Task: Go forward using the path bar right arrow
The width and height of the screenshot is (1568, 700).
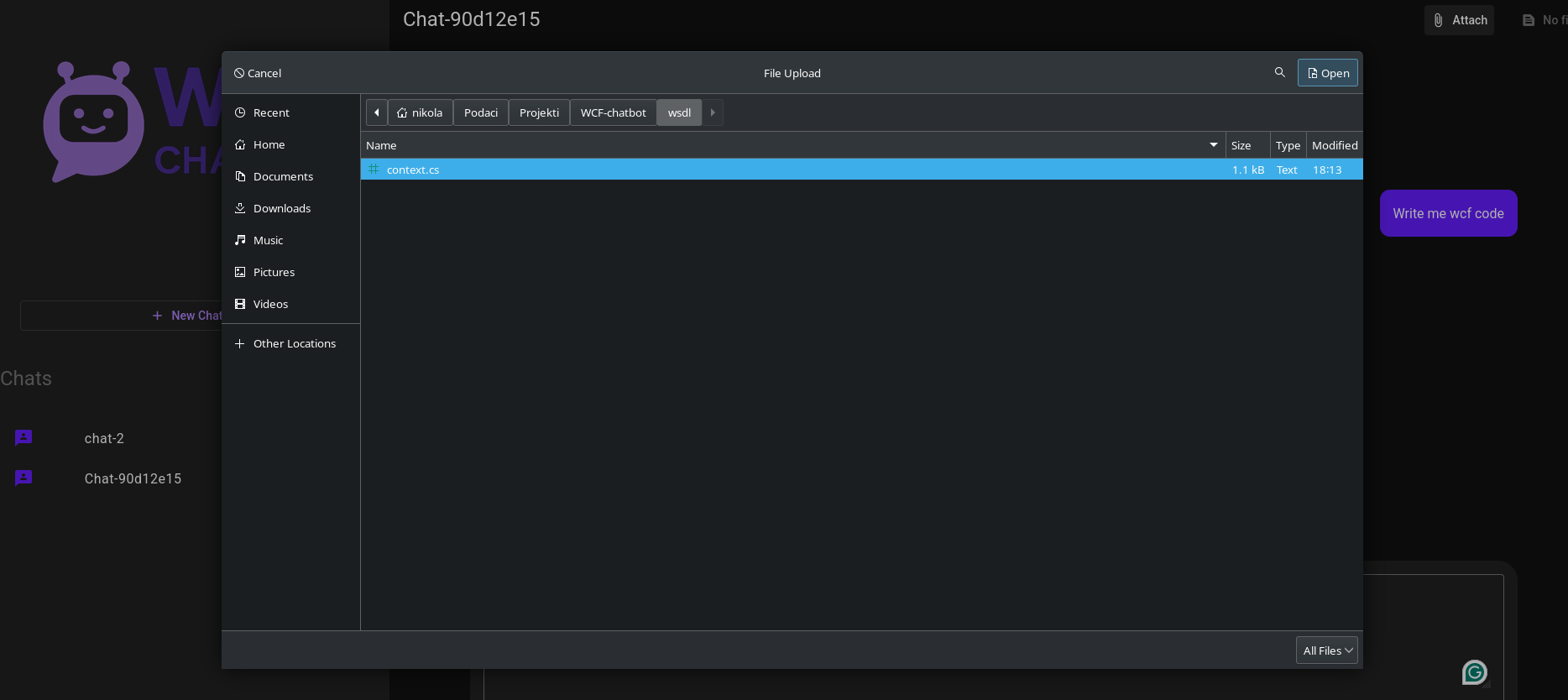Action: (x=713, y=112)
